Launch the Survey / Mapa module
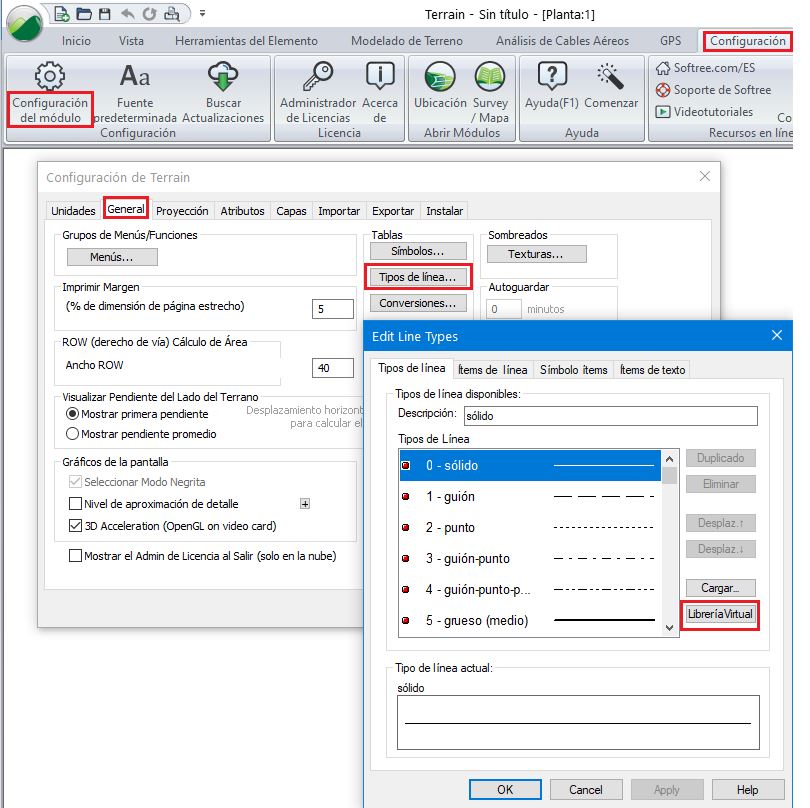 490,76
